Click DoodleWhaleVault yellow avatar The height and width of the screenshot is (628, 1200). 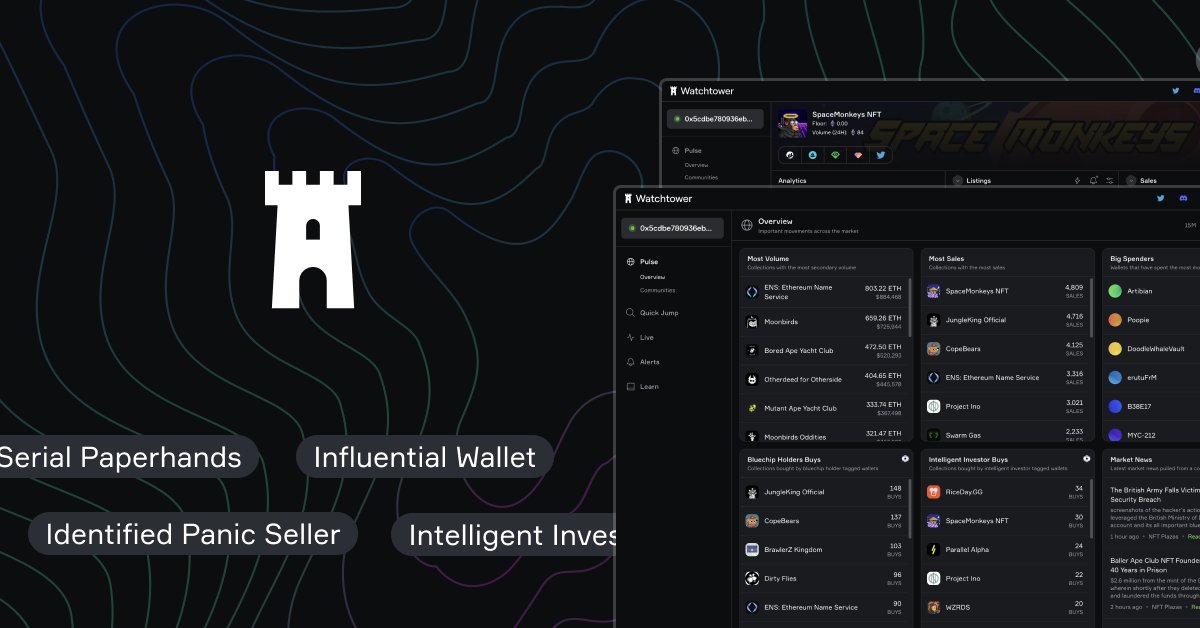pos(1115,349)
